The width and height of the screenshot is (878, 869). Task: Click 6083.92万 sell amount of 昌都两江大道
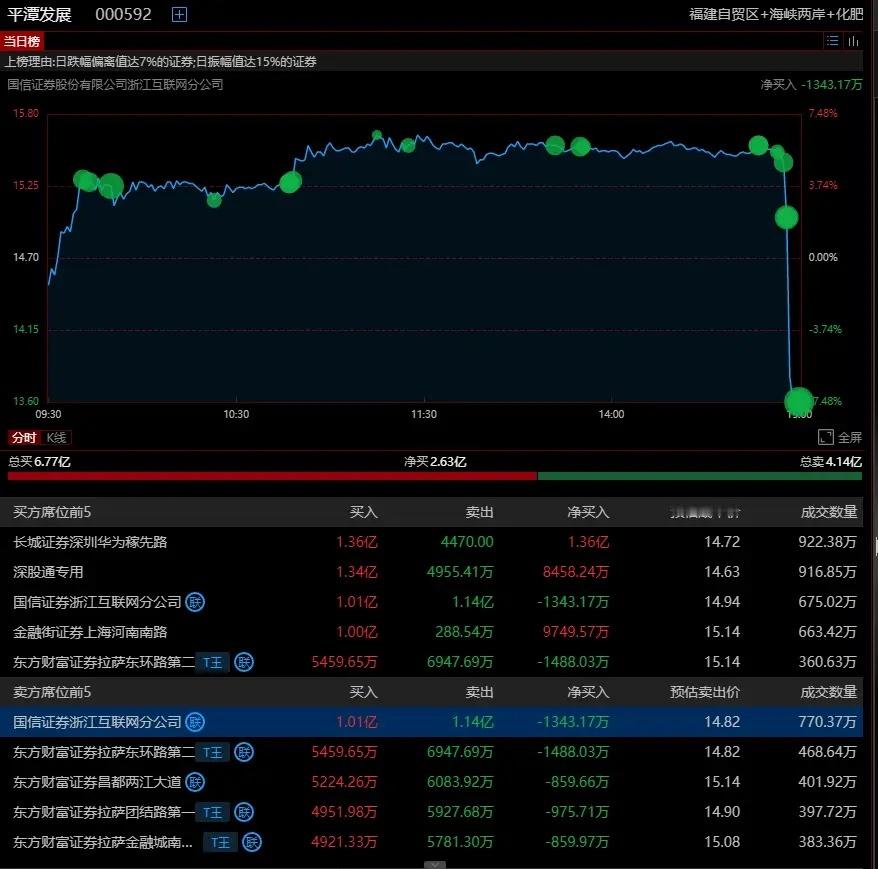460,782
